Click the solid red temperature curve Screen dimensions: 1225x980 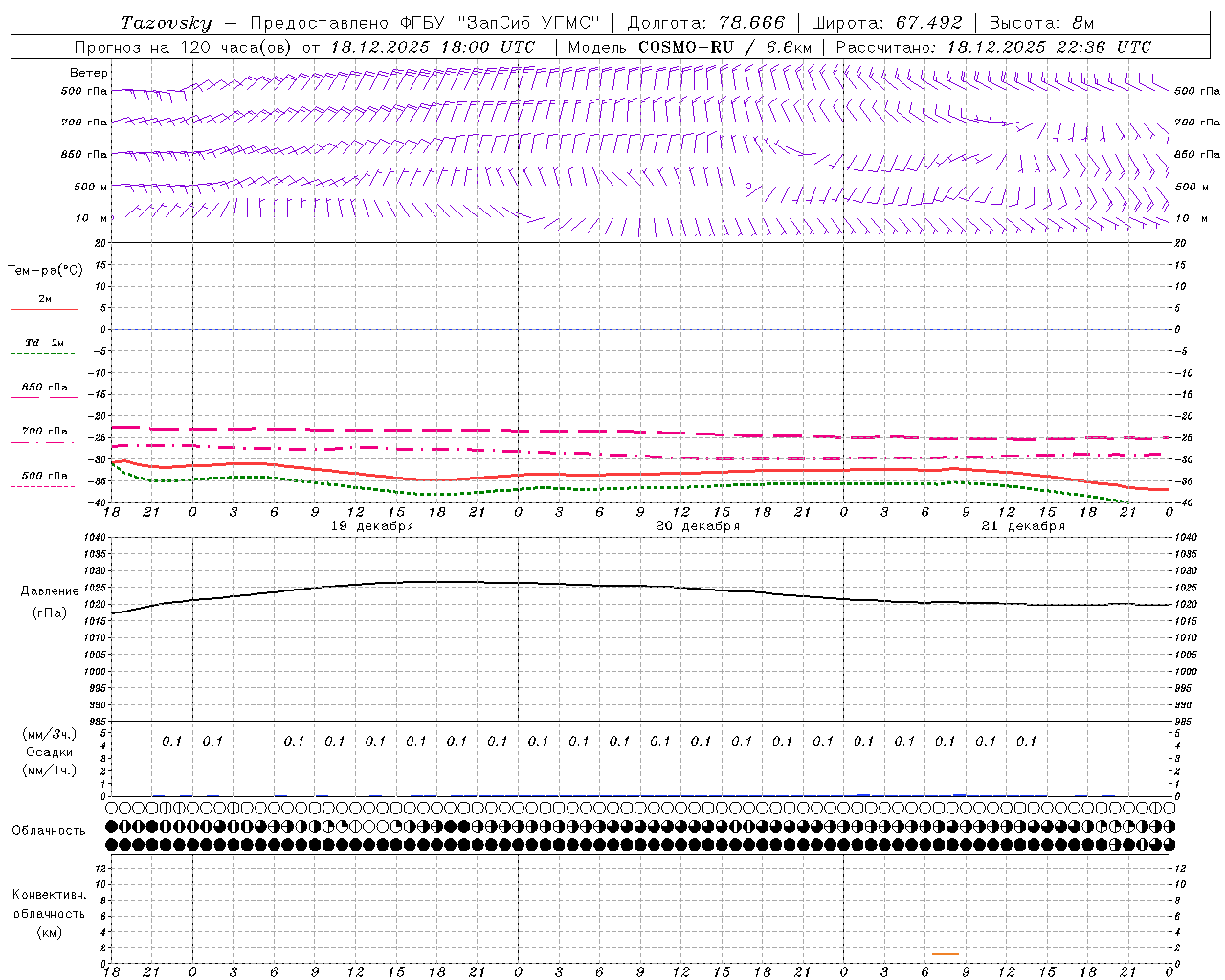point(641,474)
